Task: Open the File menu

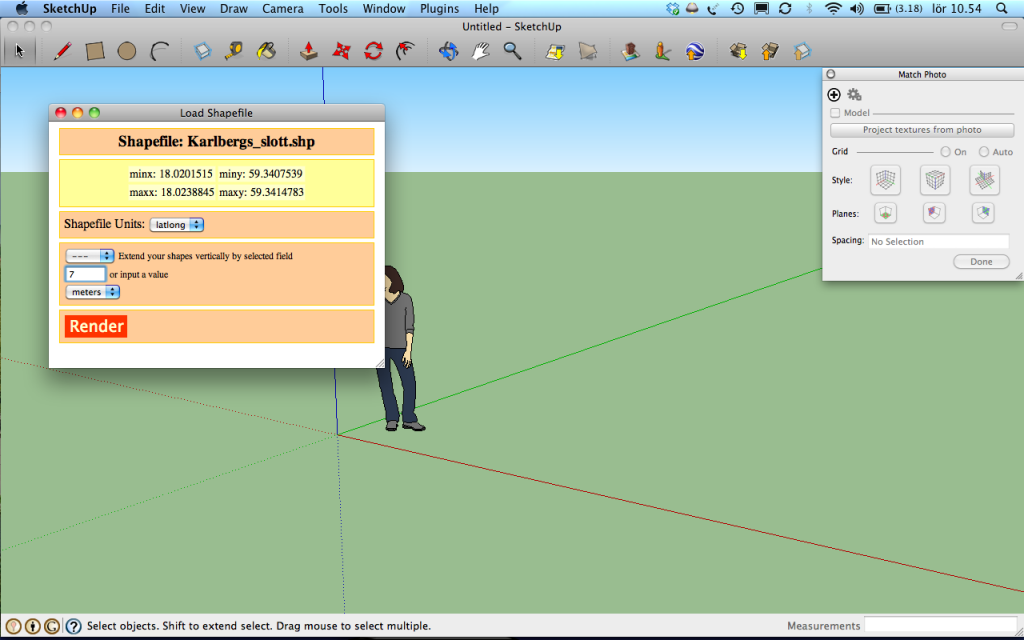Action: point(120,8)
